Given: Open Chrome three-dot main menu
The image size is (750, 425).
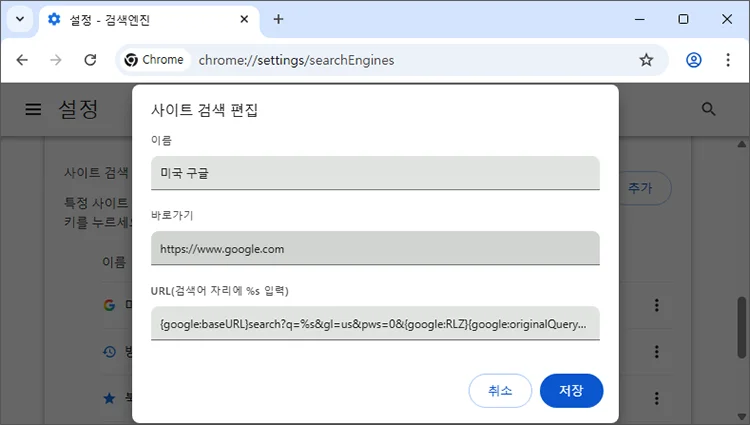Looking at the screenshot, I should [x=728, y=60].
